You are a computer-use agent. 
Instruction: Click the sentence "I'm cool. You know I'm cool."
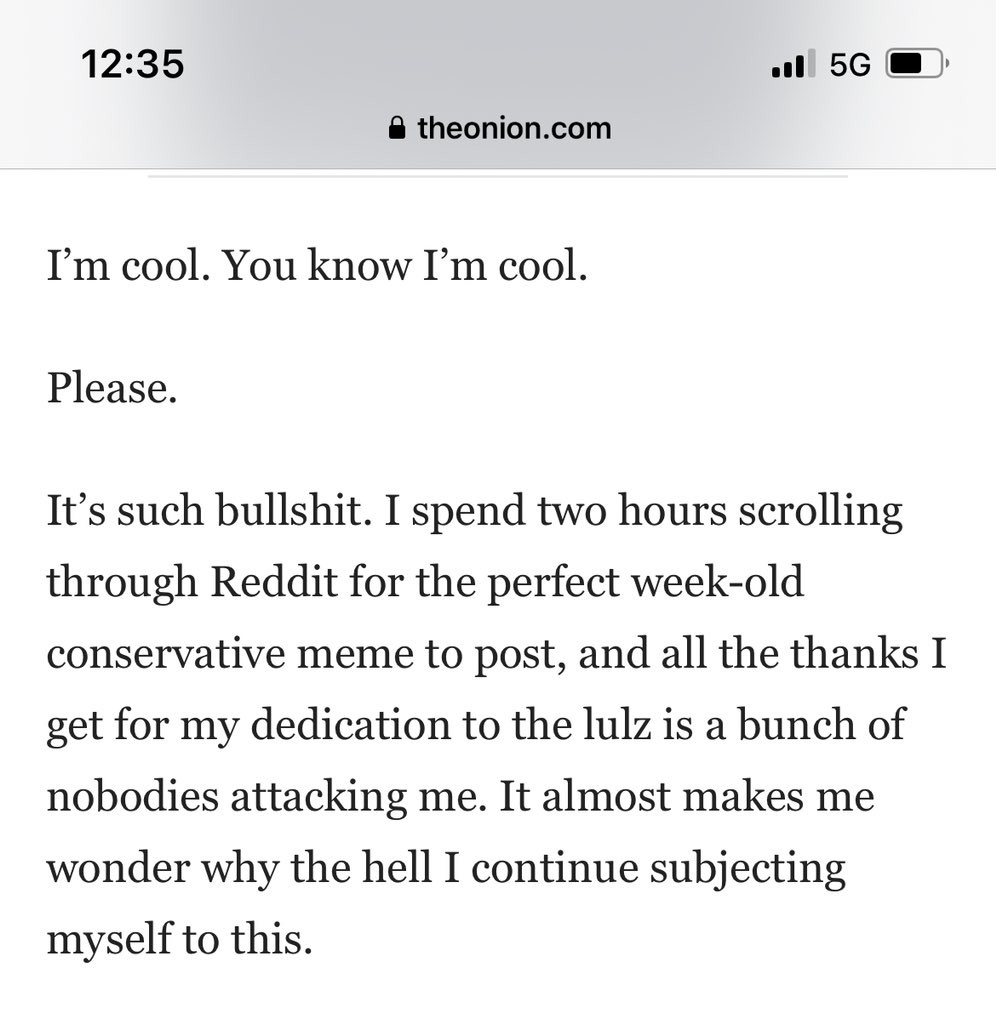pyautogui.click(x=317, y=266)
